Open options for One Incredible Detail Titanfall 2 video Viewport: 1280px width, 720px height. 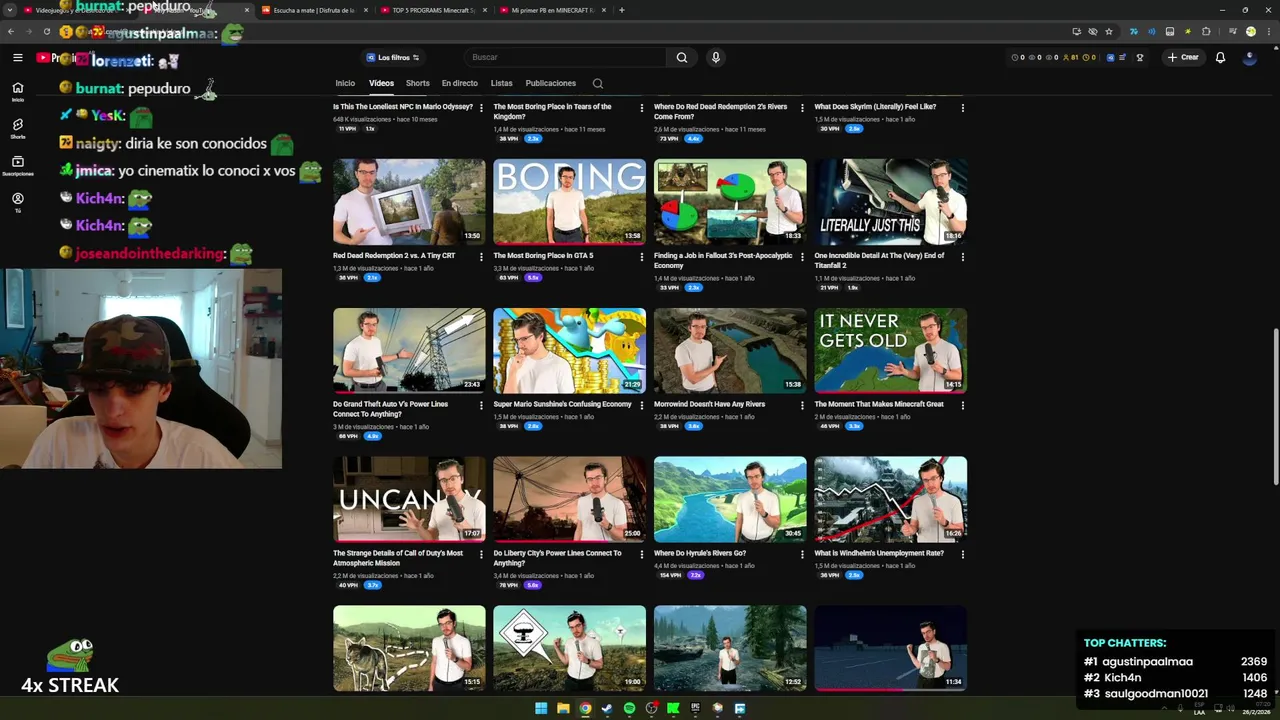(962, 257)
